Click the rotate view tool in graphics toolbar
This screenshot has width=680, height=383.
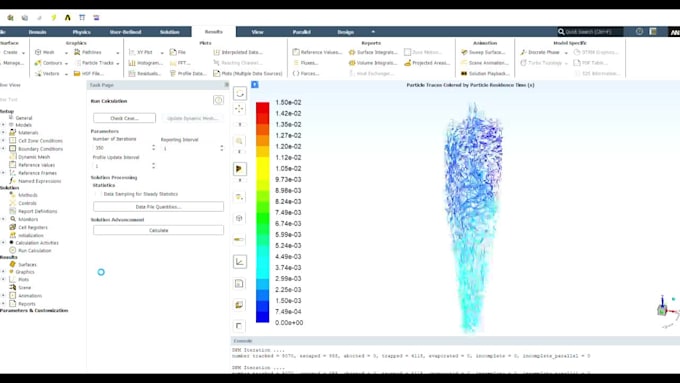[x=240, y=93]
